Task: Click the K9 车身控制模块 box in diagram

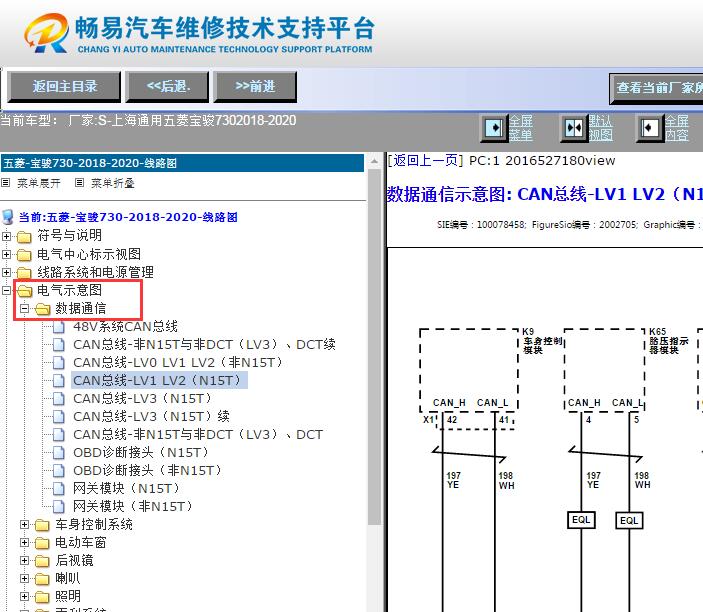Action: pyautogui.click(x=469, y=370)
